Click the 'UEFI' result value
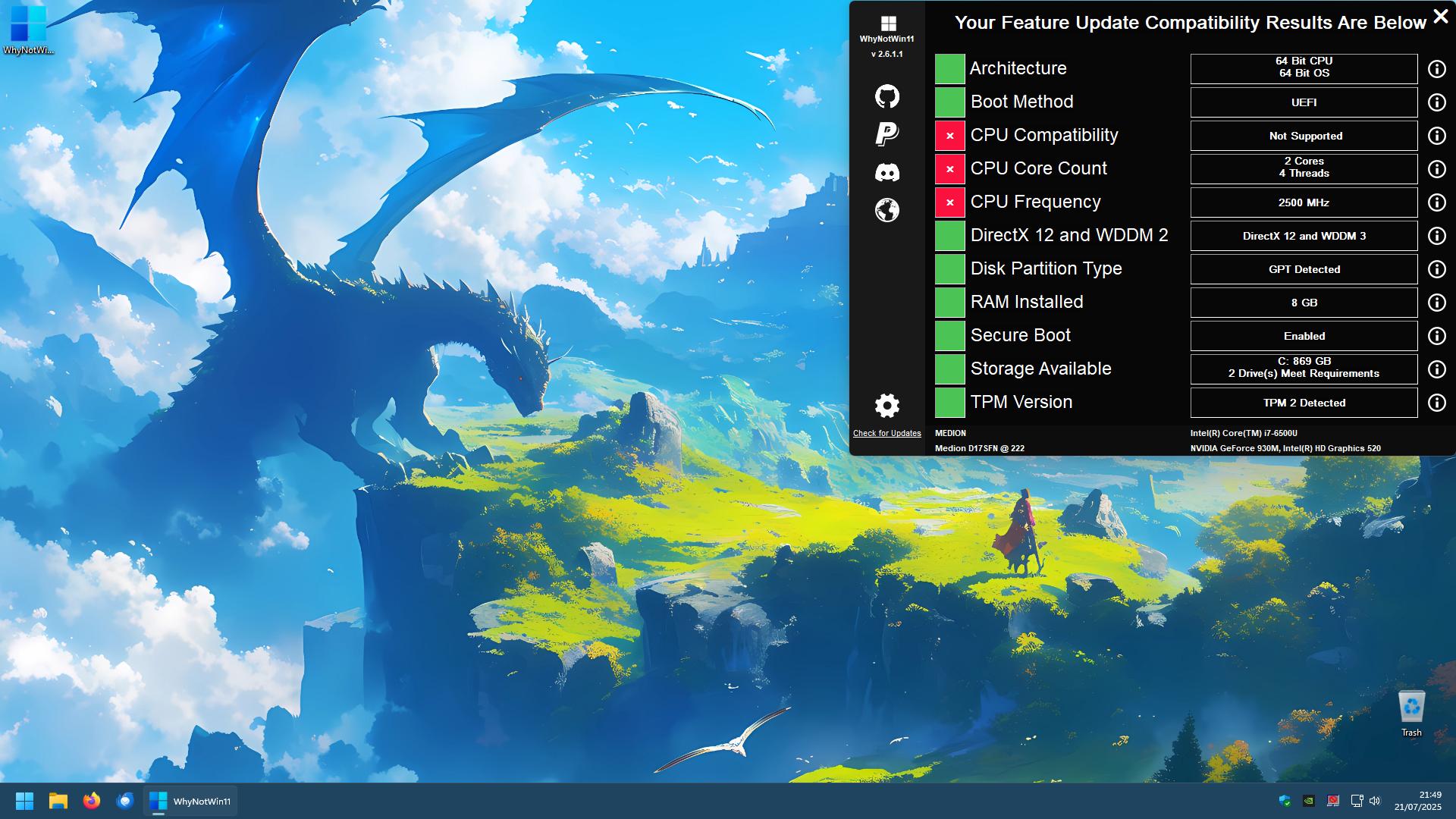This screenshot has height=819, width=1456. pyautogui.click(x=1304, y=102)
